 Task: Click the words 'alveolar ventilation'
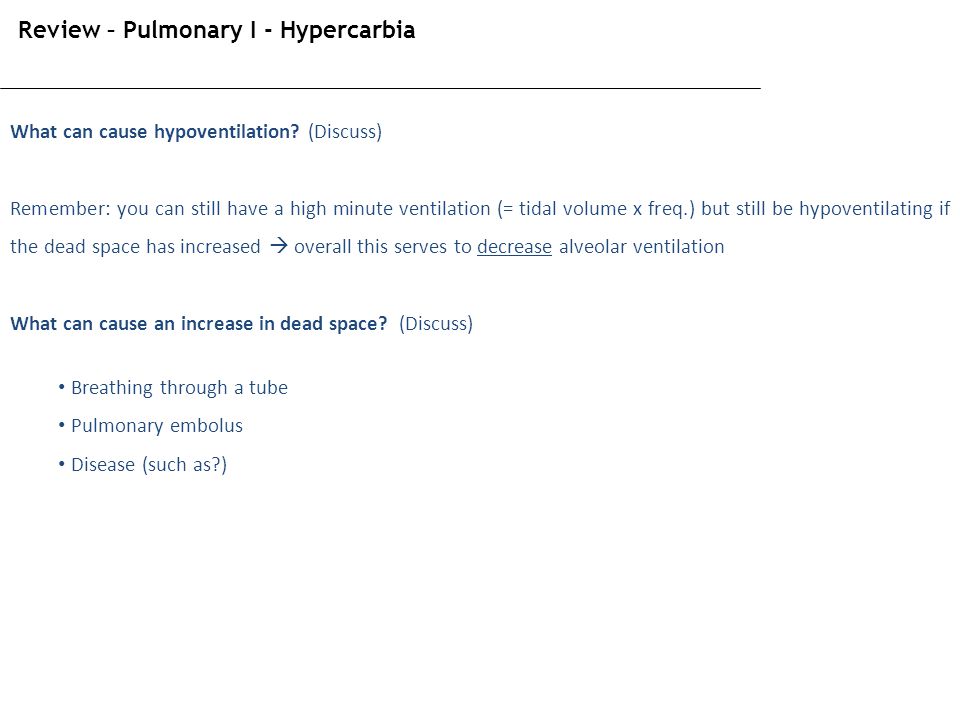tap(642, 247)
